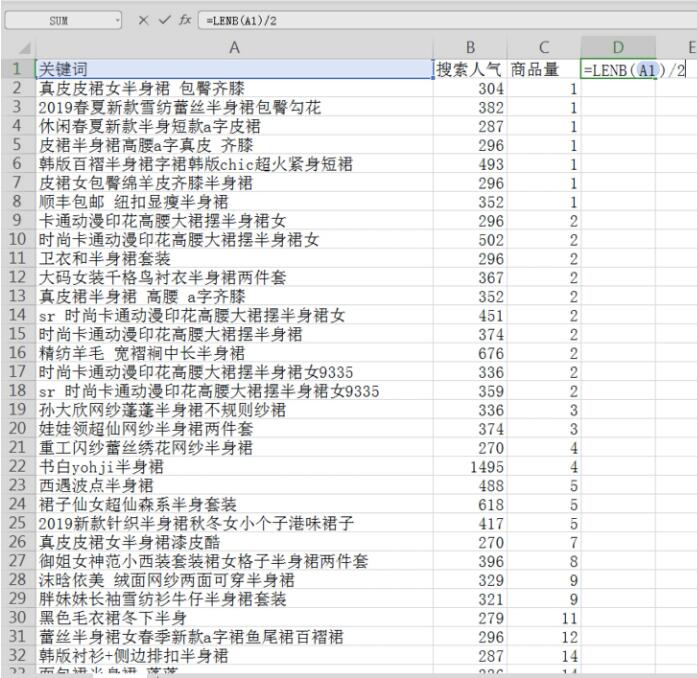Click empty cell D2 below the formula

[618, 88]
